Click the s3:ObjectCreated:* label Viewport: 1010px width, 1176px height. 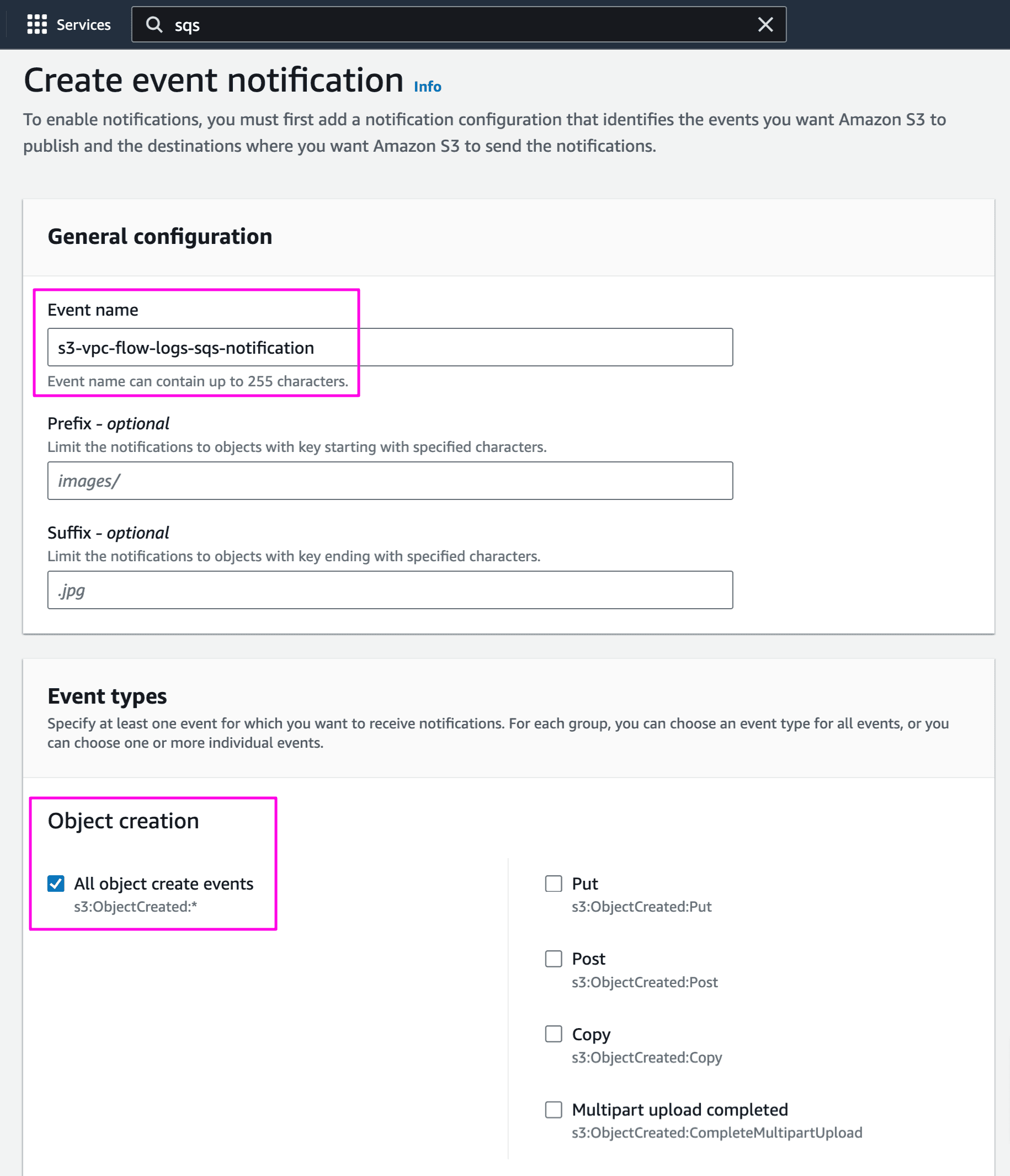pyautogui.click(x=135, y=906)
